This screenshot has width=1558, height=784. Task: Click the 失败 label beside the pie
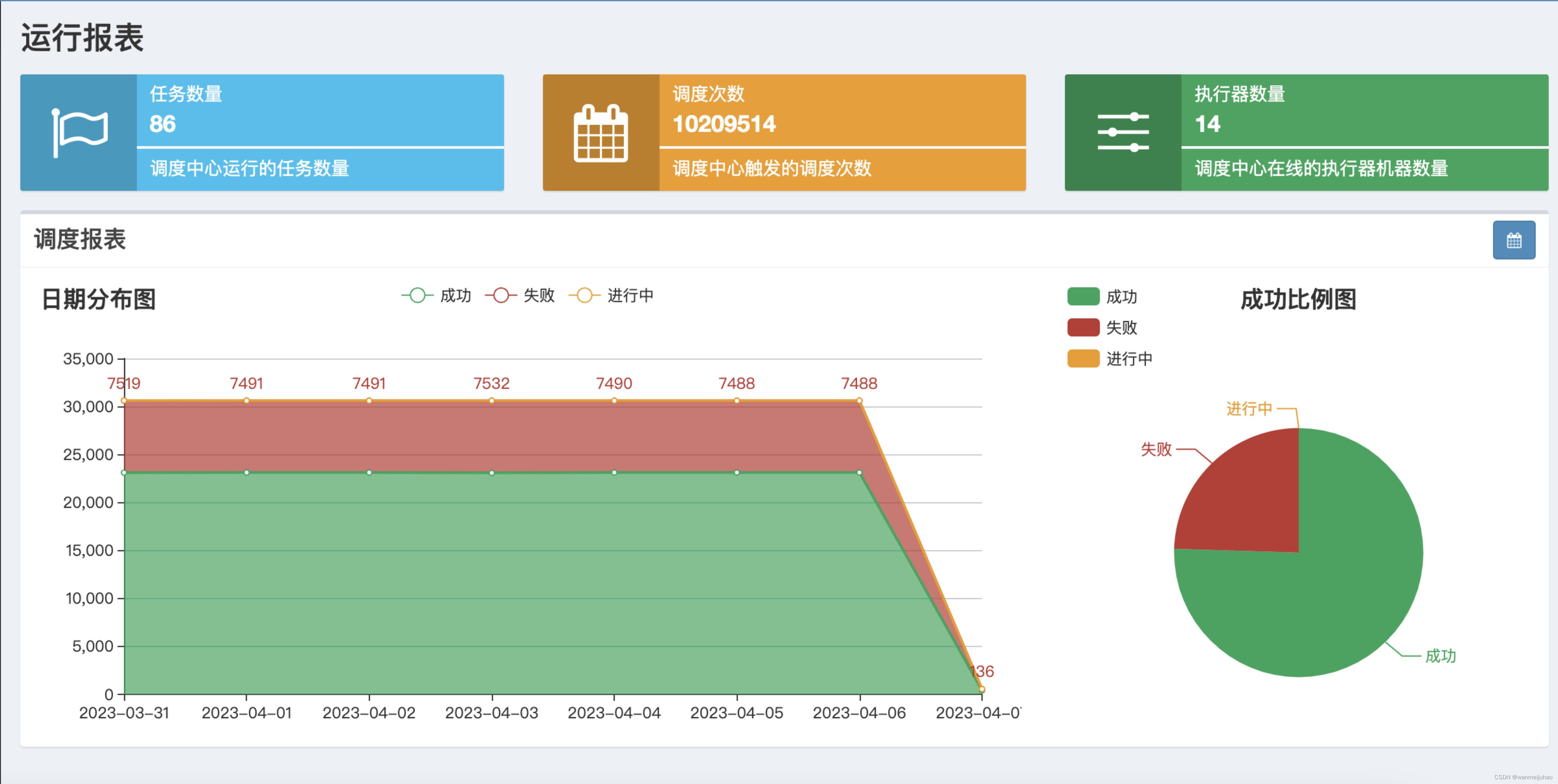1156,449
